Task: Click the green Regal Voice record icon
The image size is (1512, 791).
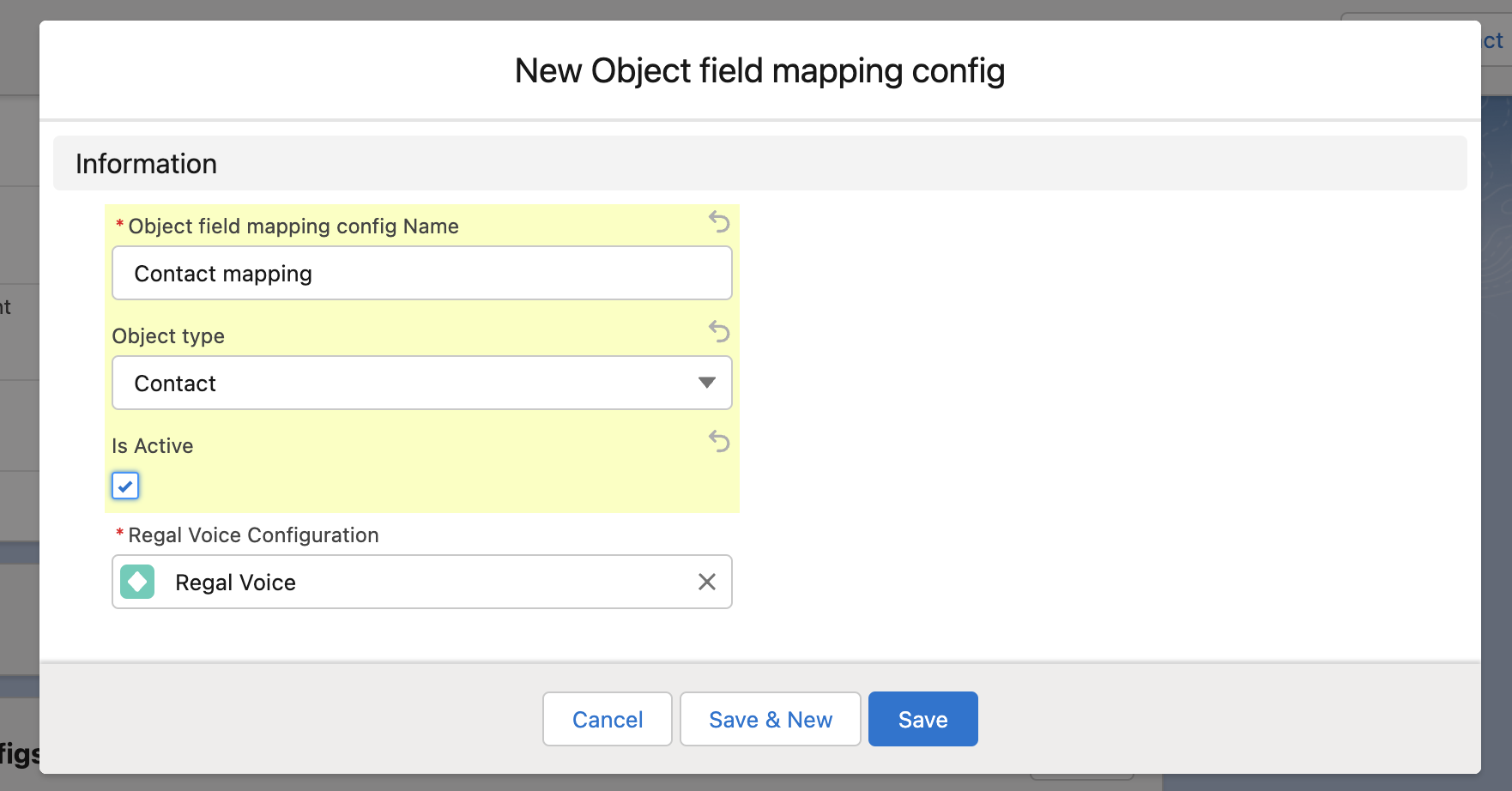Action: click(x=137, y=582)
